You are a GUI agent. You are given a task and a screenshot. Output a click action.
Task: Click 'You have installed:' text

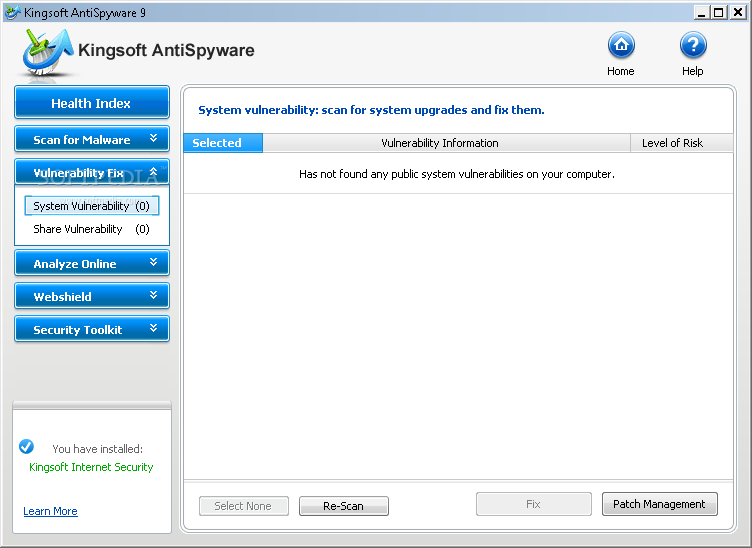coord(97,449)
